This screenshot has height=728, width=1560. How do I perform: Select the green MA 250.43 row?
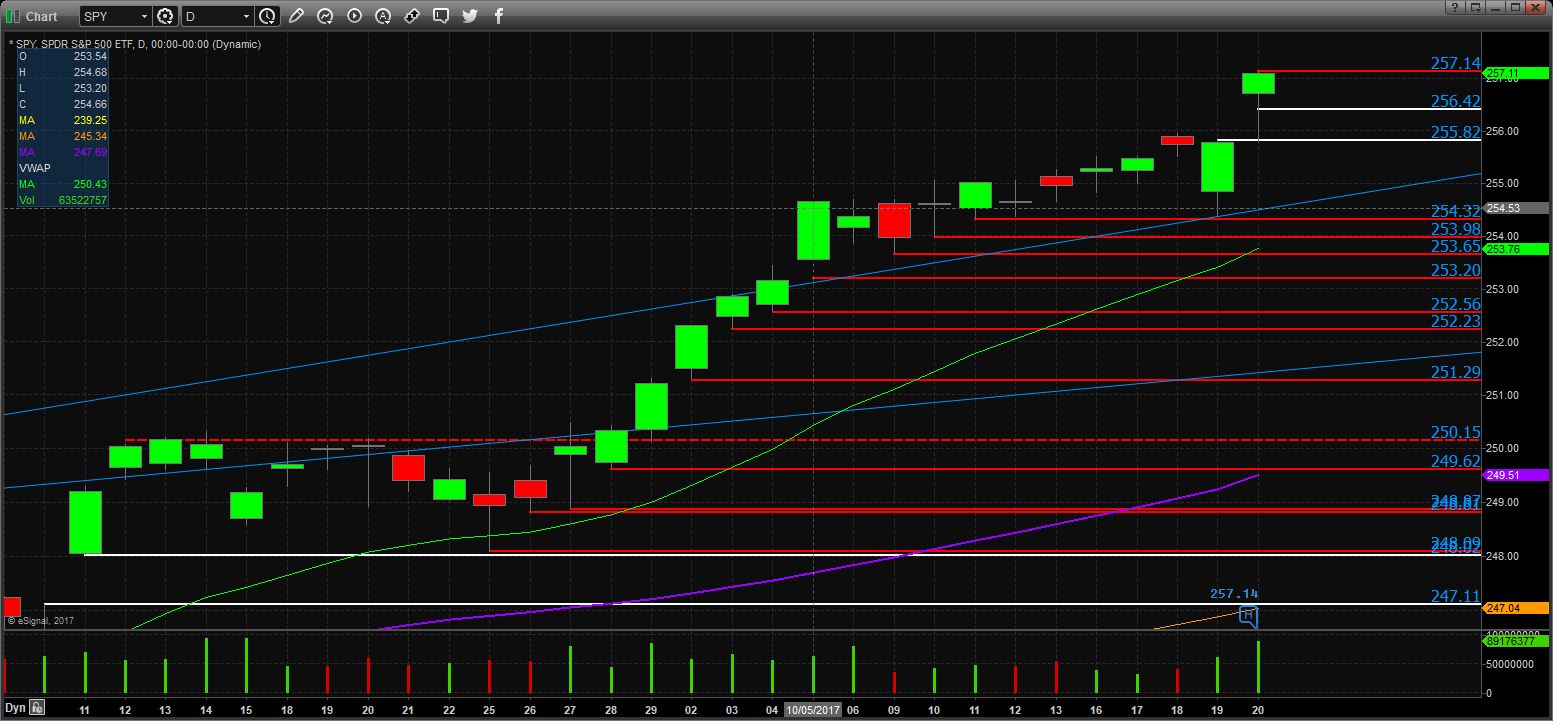[63, 184]
